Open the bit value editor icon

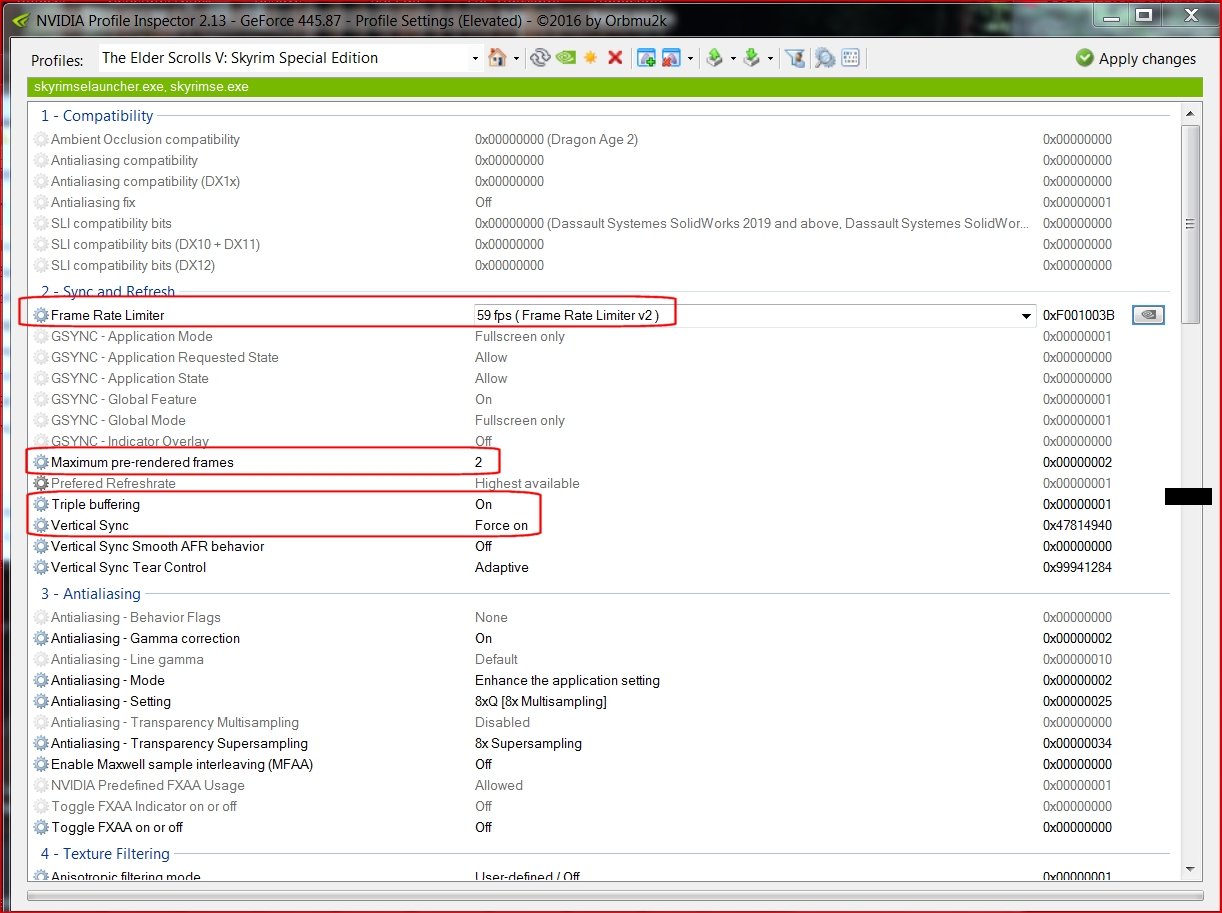pyautogui.click(x=850, y=58)
